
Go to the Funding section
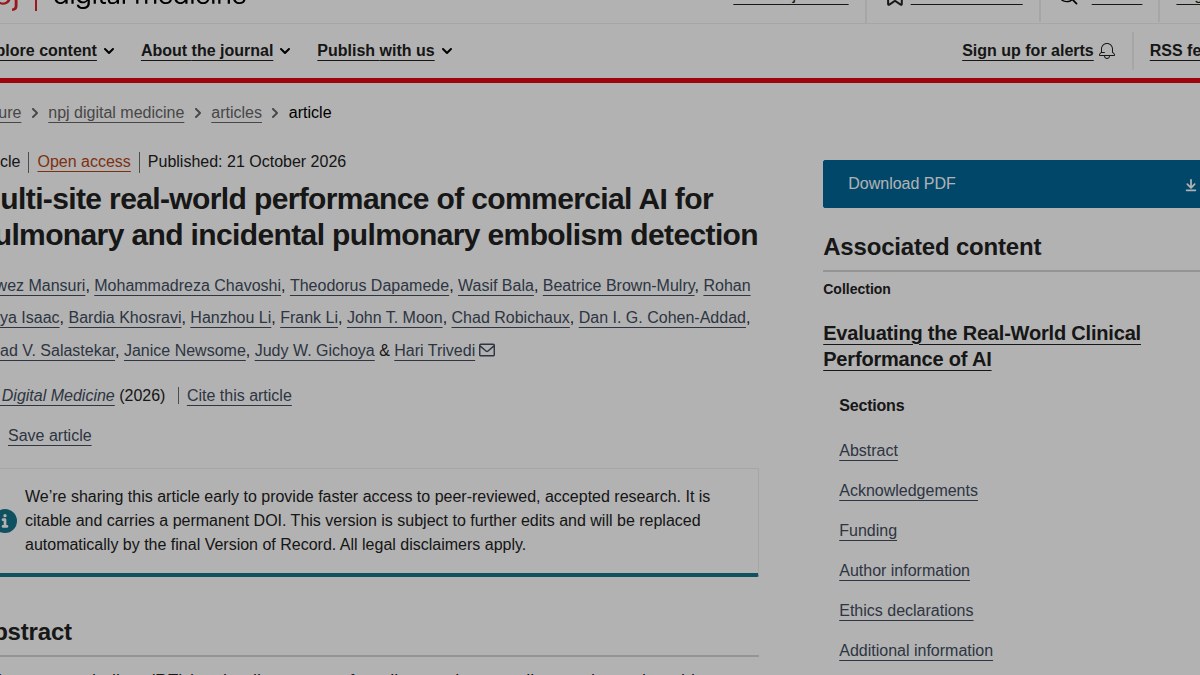tap(868, 531)
